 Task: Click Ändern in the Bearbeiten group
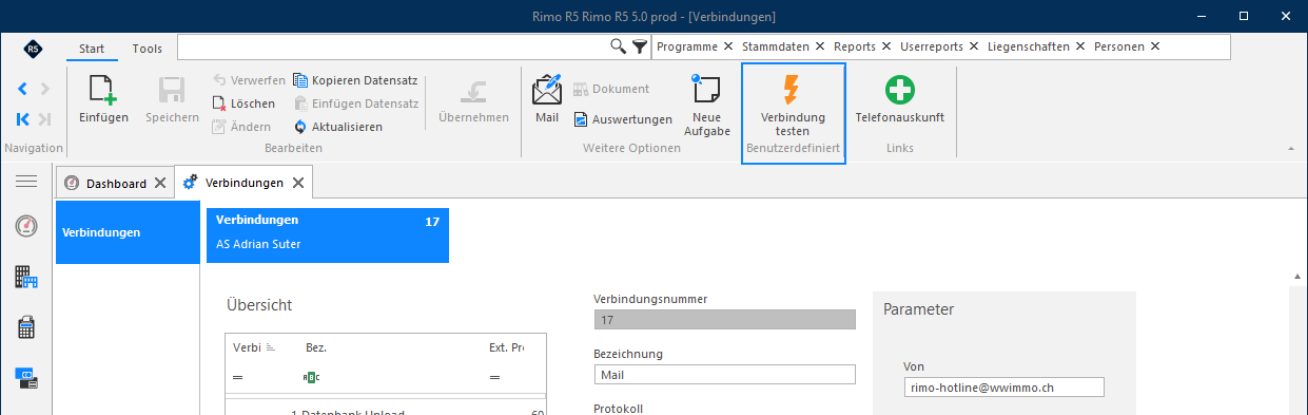point(241,126)
